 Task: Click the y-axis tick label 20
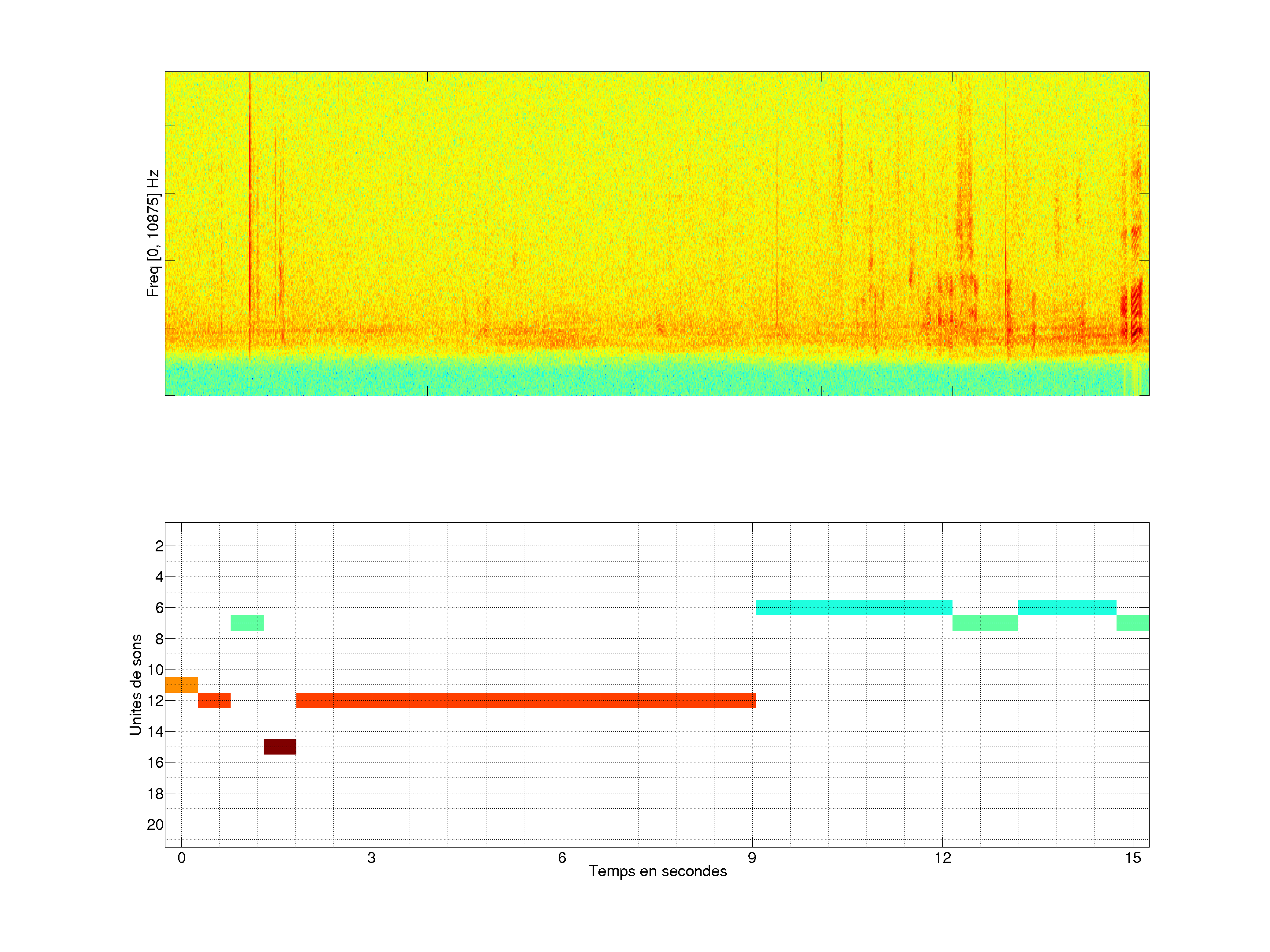pos(155,825)
